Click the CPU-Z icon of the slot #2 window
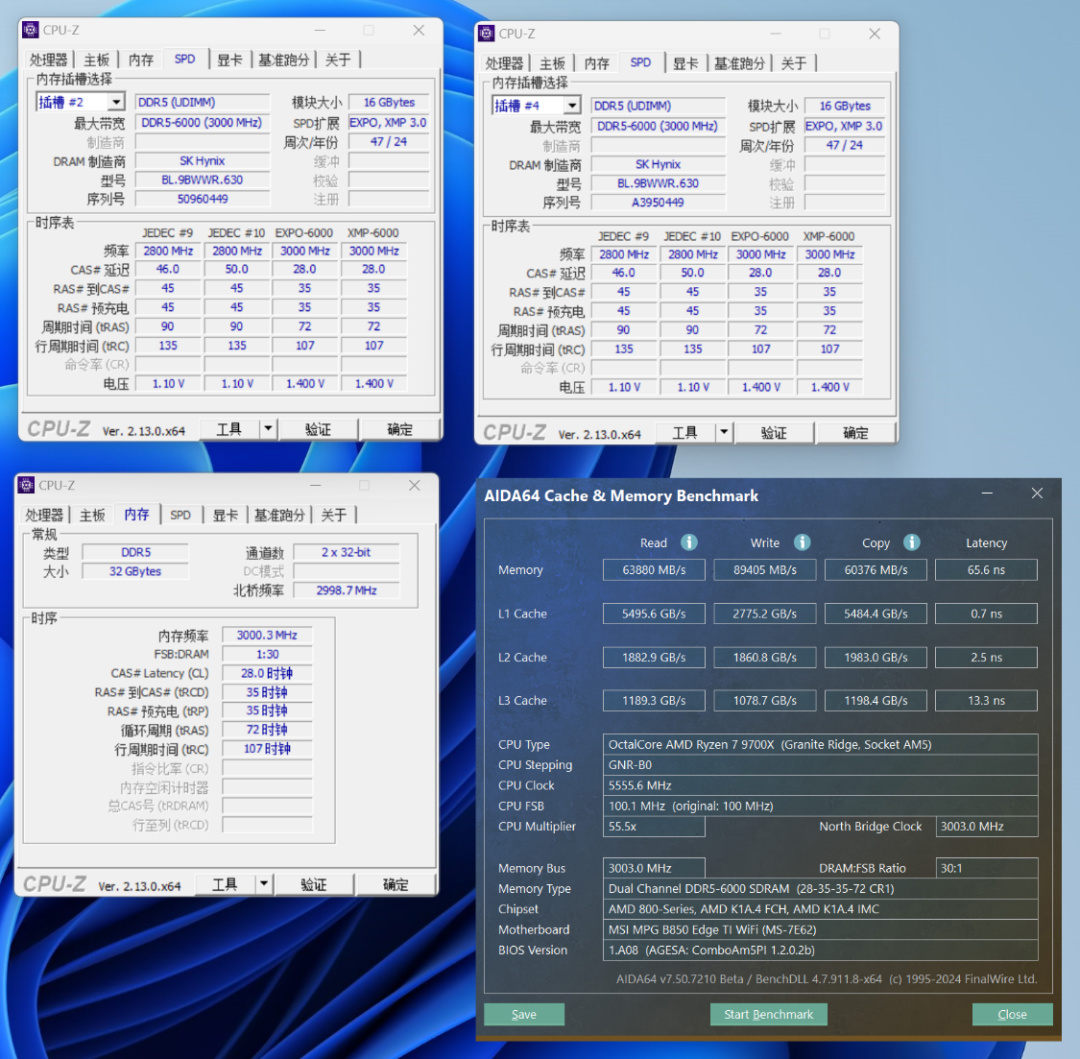Screen dimensions: 1080x1059 pos(30,30)
